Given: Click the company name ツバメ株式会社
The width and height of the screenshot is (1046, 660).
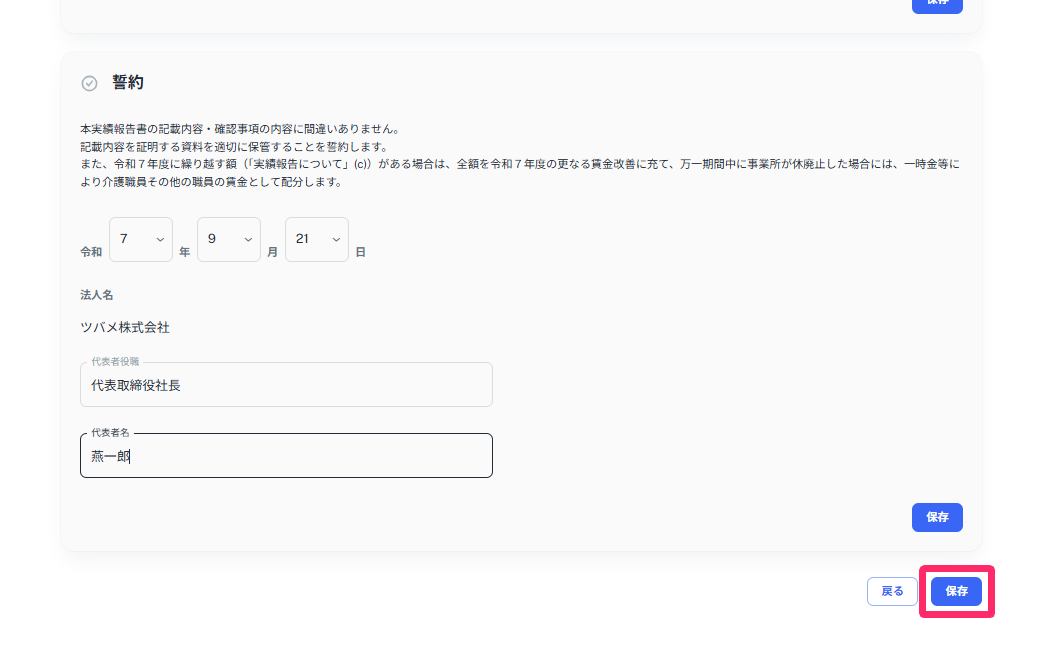Looking at the screenshot, I should pos(125,328).
